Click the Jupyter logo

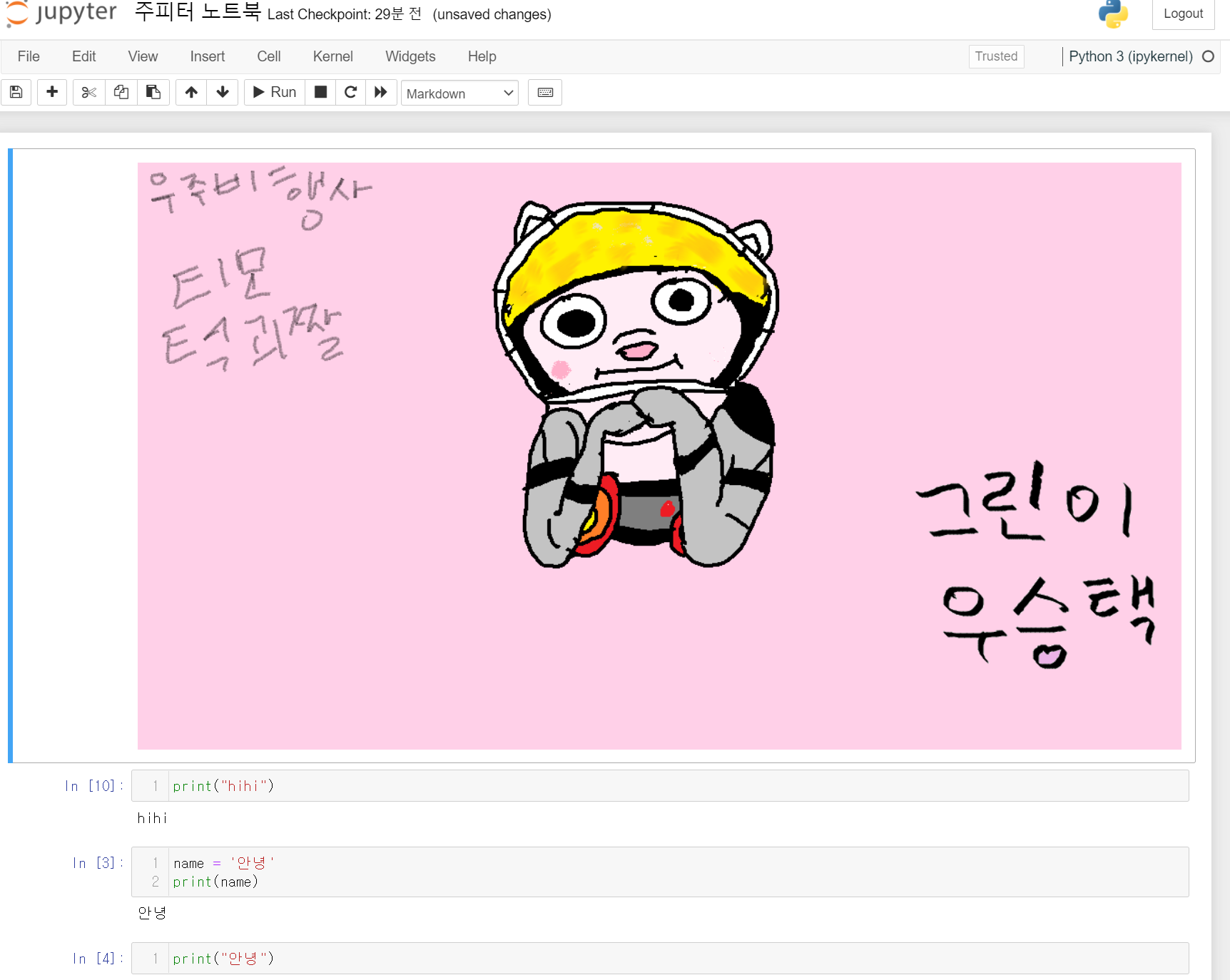pyautogui.click(x=61, y=13)
